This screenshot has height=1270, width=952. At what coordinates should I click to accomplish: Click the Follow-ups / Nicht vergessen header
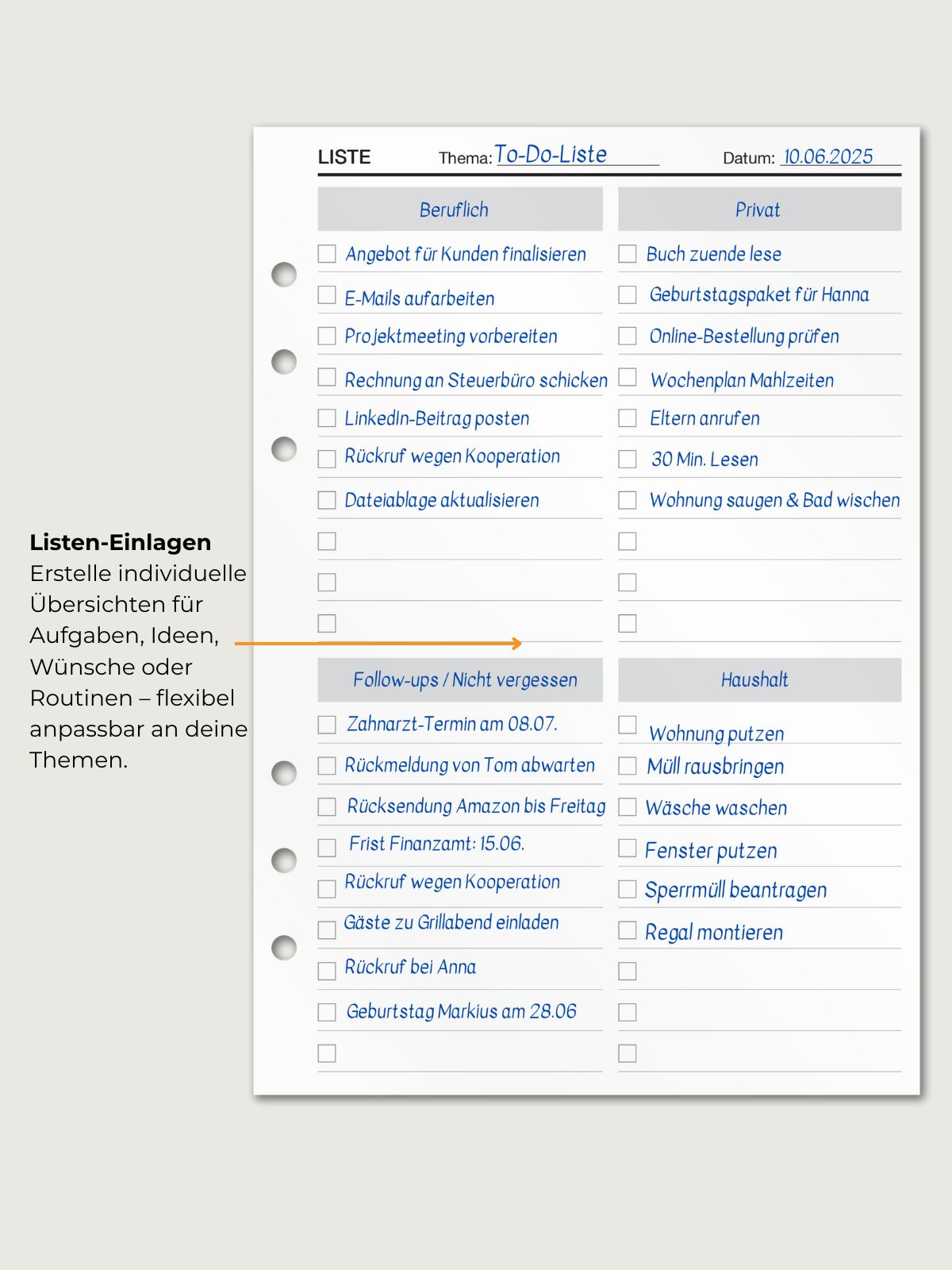[x=460, y=680]
